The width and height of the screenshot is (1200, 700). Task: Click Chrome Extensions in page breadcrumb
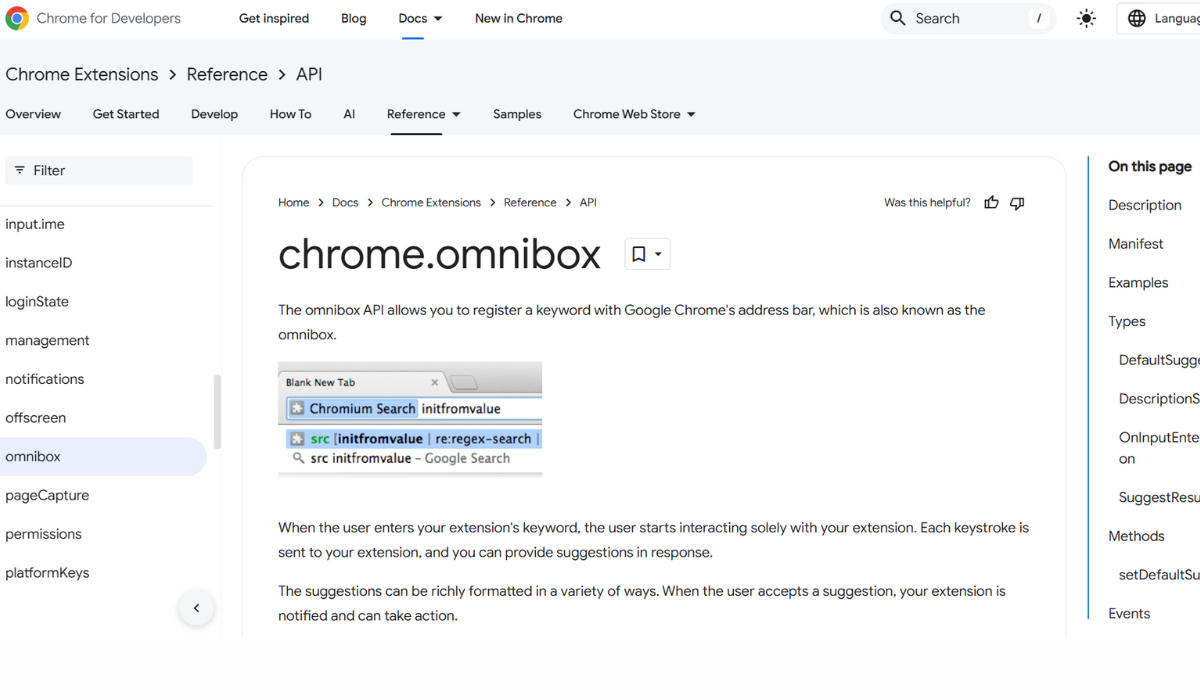(x=431, y=202)
